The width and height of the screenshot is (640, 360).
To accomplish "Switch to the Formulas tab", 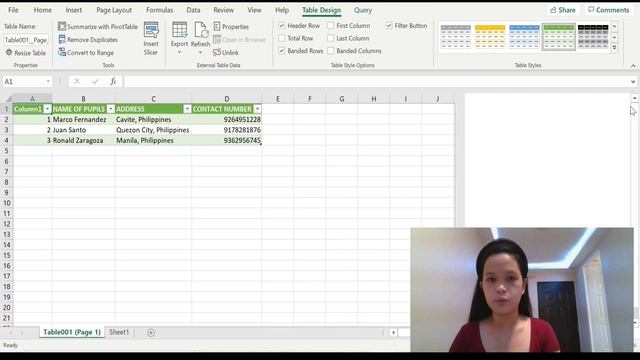I will tap(160, 10).
